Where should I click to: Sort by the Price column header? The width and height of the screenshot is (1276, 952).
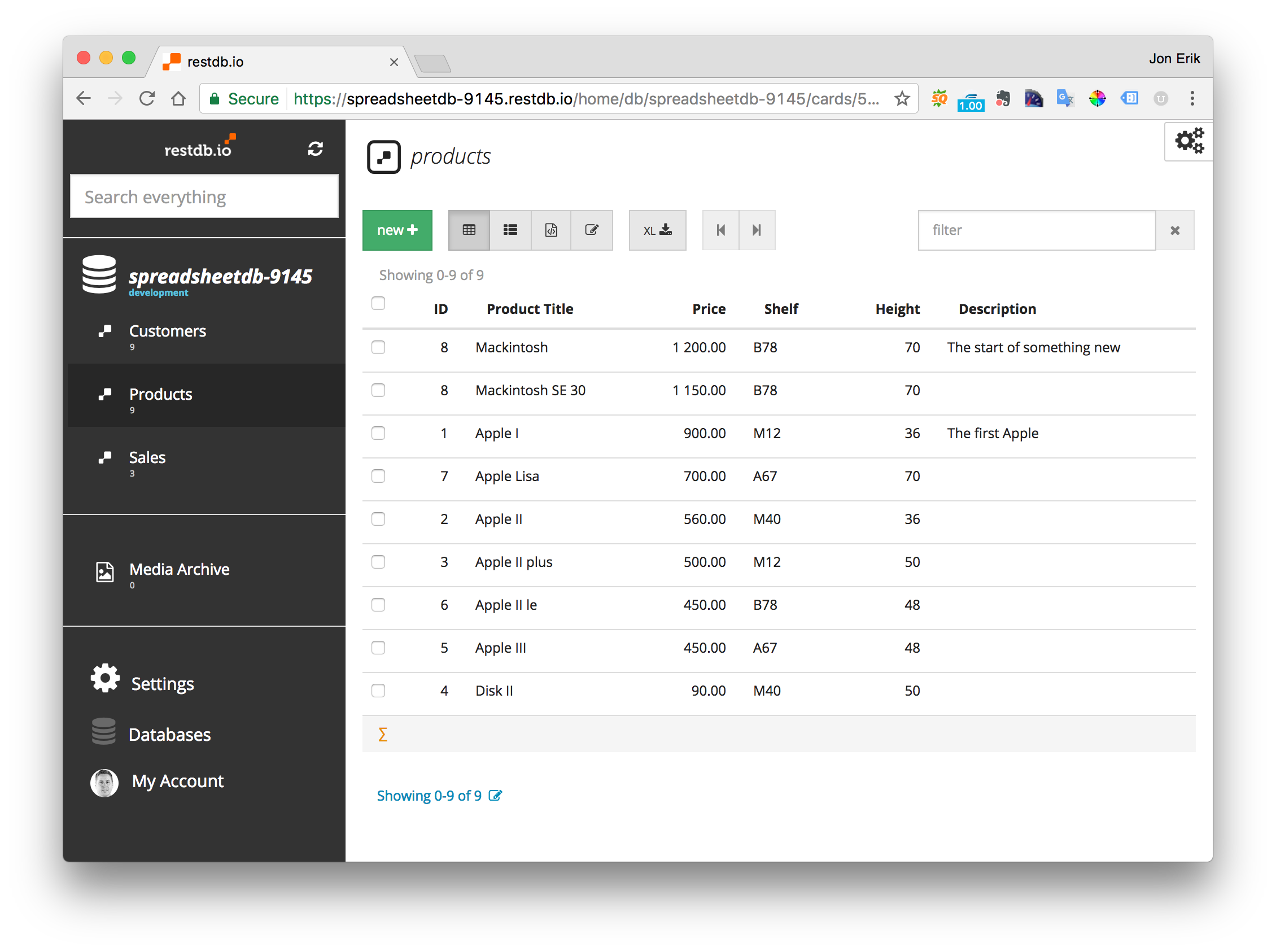[709, 309]
